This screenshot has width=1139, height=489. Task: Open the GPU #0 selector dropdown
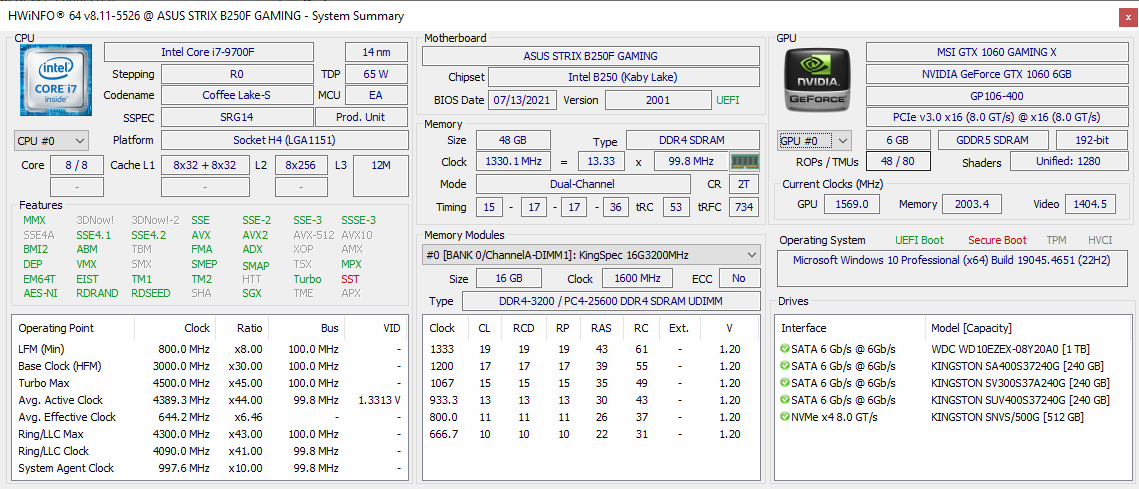pyautogui.click(x=814, y=140)
